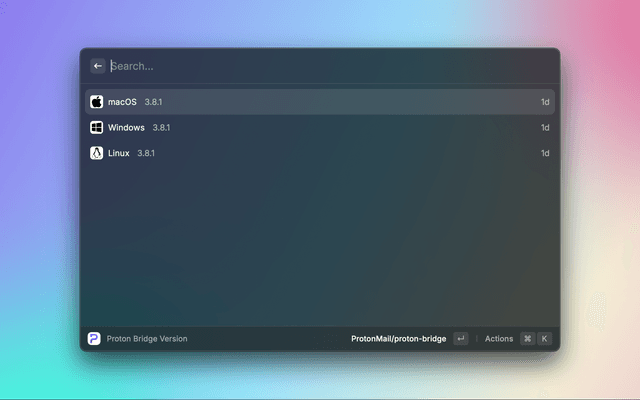Click the Proton Bridge extension icon

coord(94,339)
